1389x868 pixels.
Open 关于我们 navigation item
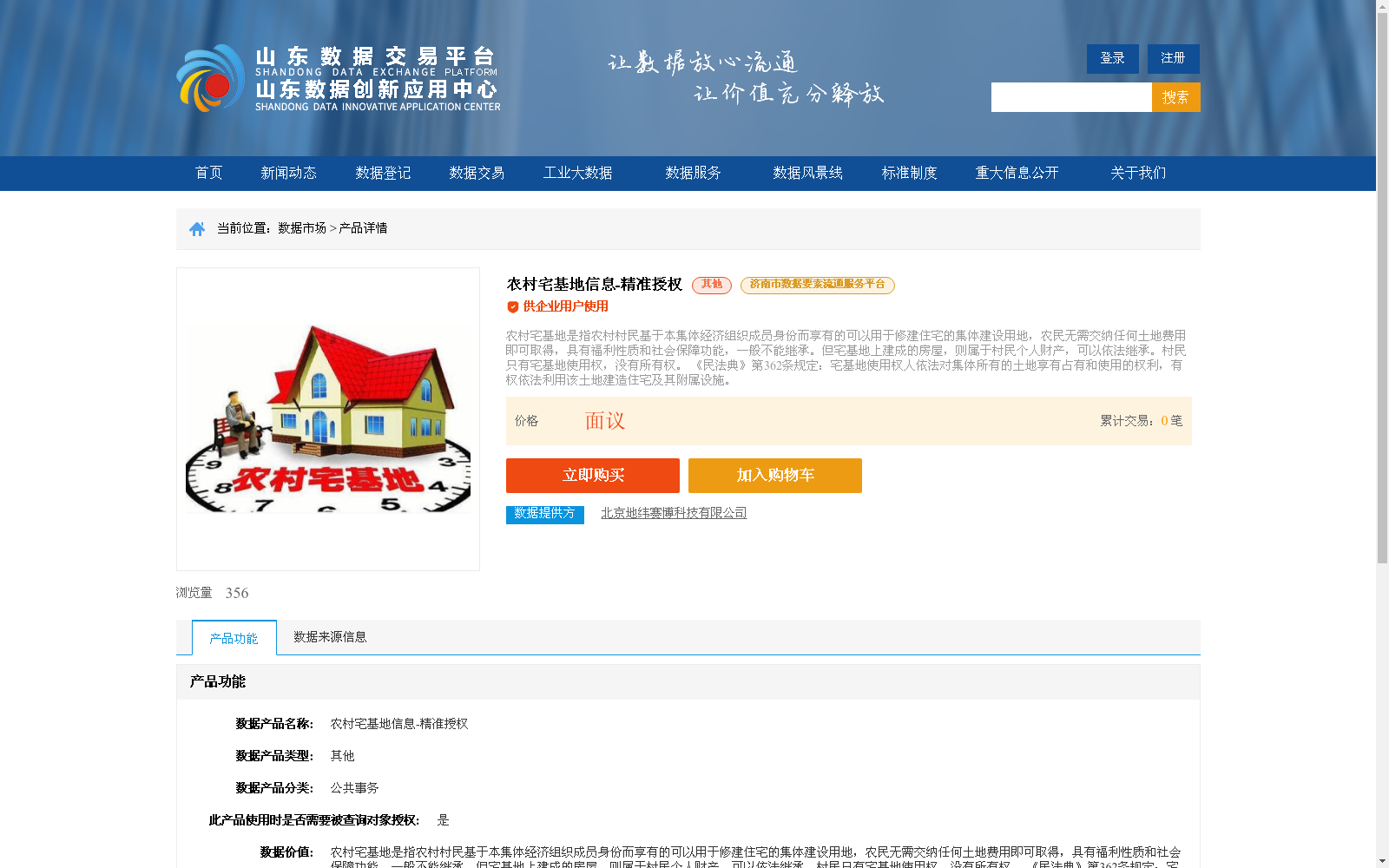(x=1138, y=173)
